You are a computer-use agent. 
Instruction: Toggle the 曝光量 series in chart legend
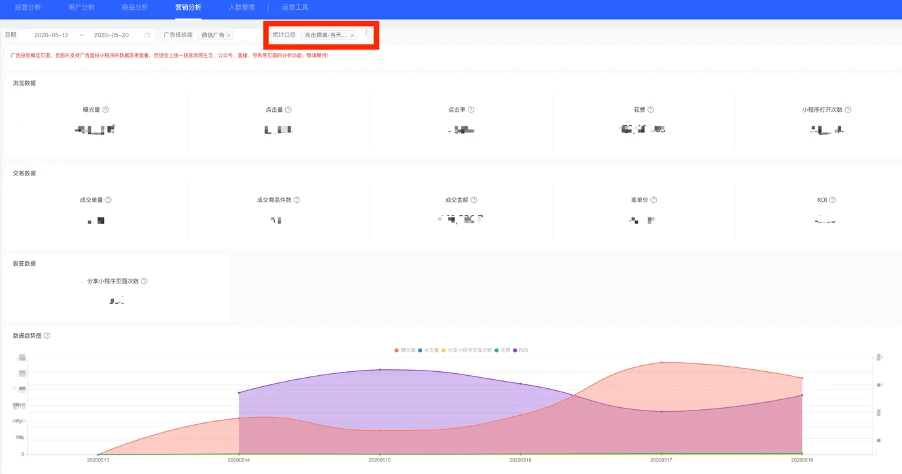pyautogui.click(x=405, y=350)
